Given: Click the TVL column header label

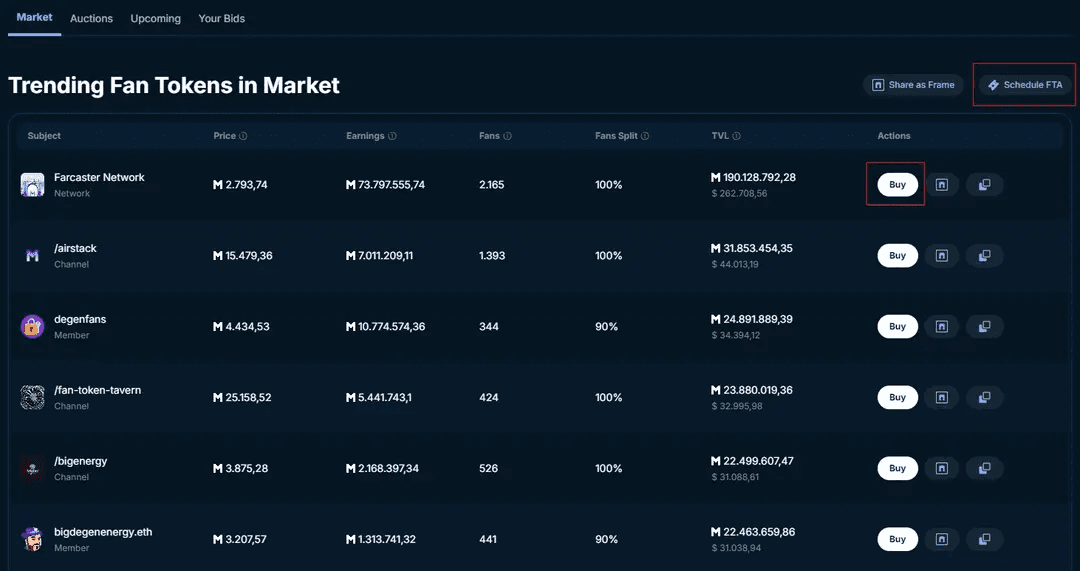Looking at the screenshot, I should 720,136.
